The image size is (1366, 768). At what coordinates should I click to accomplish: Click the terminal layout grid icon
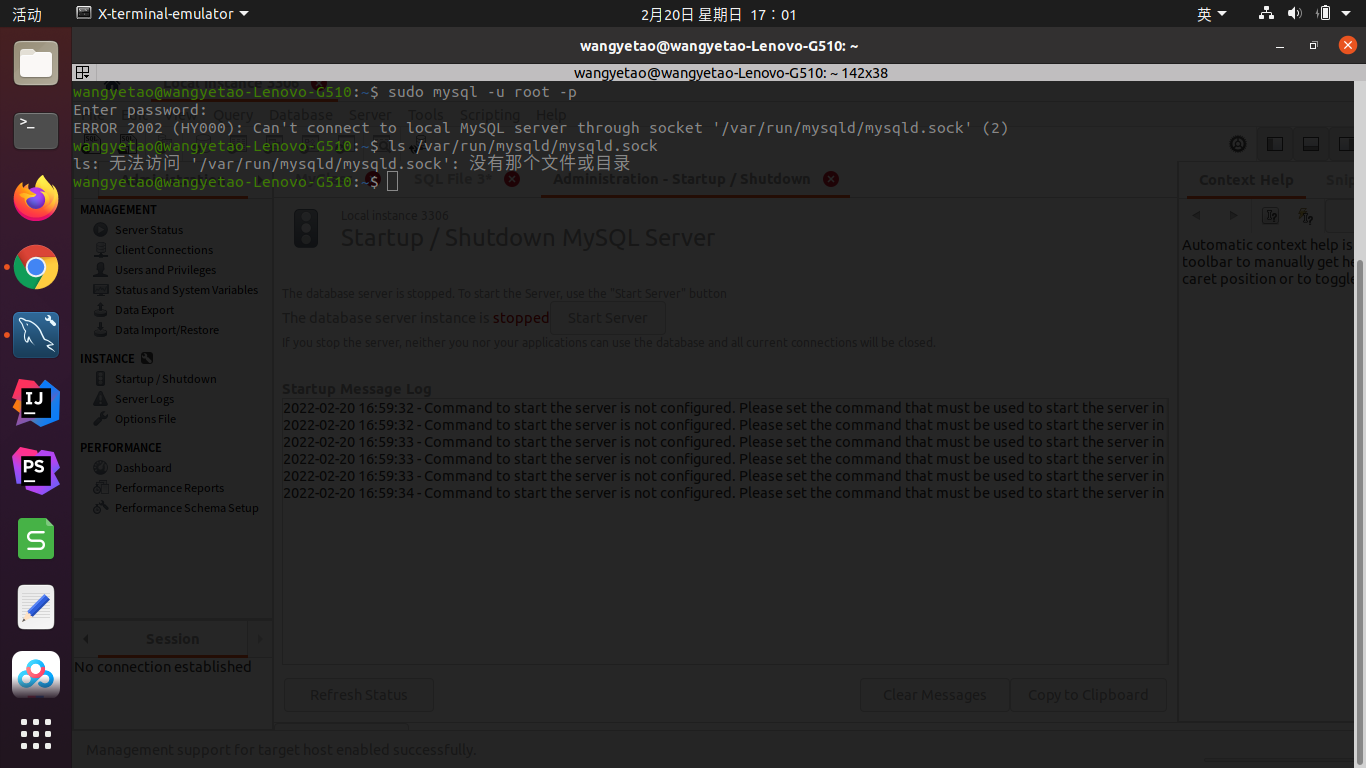pyautogui.click(x=83, y=72)
